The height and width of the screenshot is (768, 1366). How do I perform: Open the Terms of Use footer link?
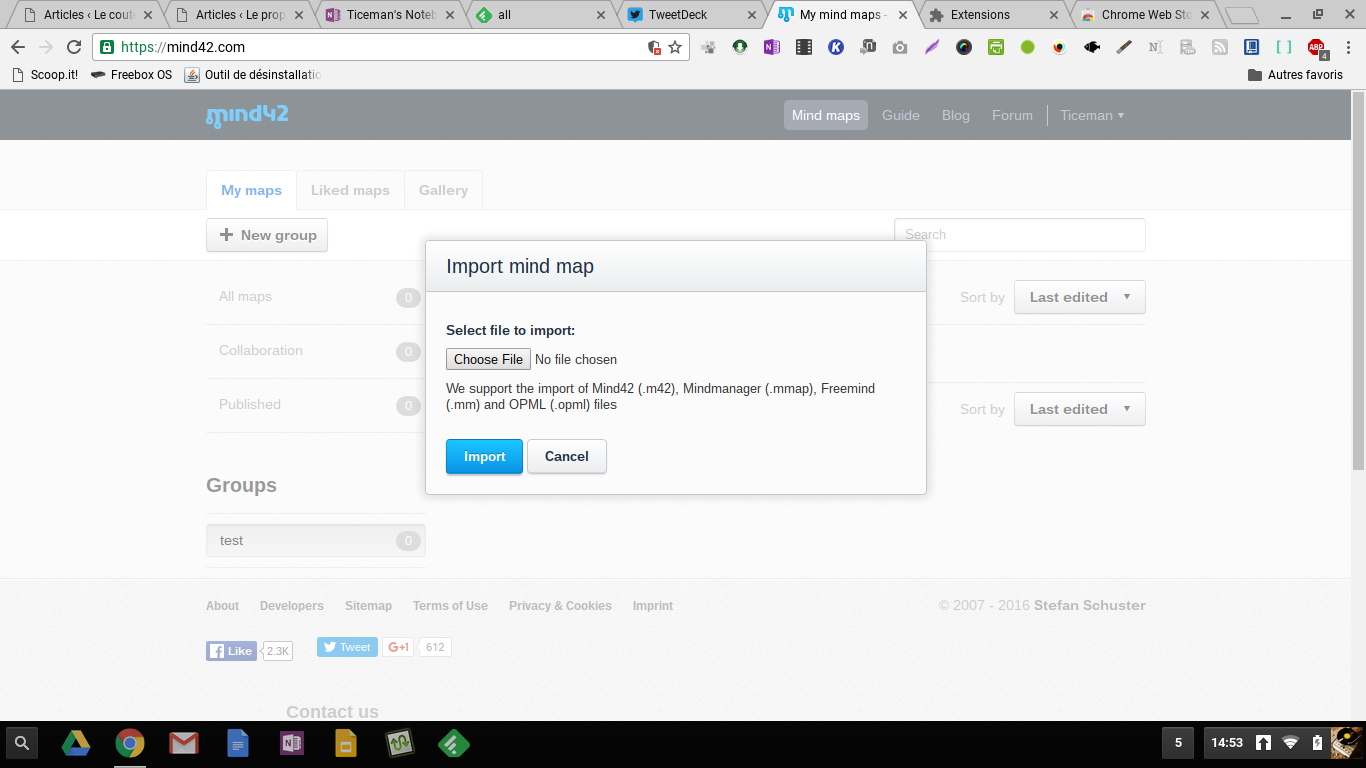coord(450,606)
